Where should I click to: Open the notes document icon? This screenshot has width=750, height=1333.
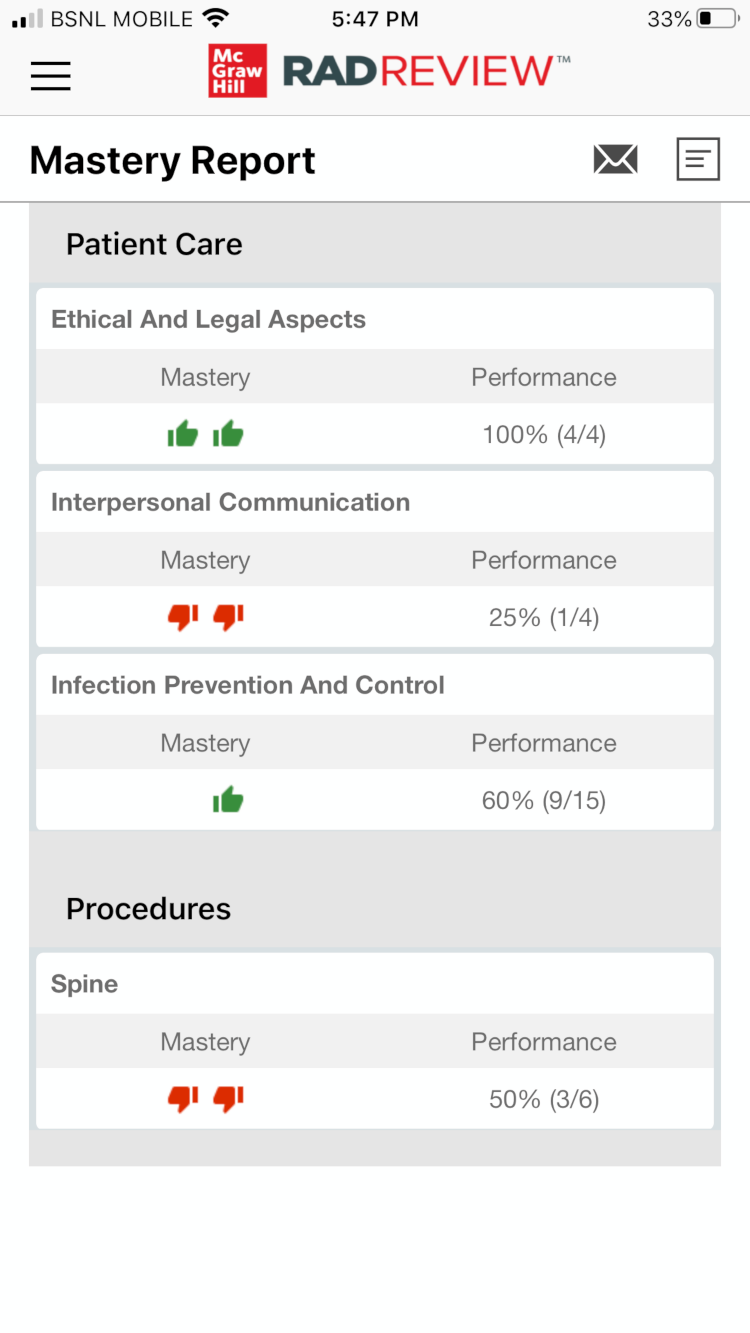698,159
